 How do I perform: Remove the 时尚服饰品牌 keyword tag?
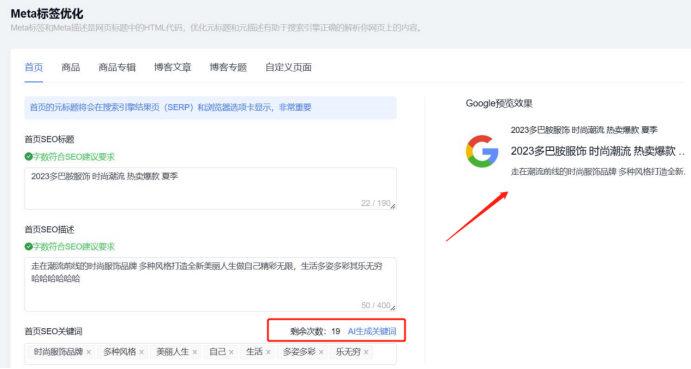tap(89, 352)
